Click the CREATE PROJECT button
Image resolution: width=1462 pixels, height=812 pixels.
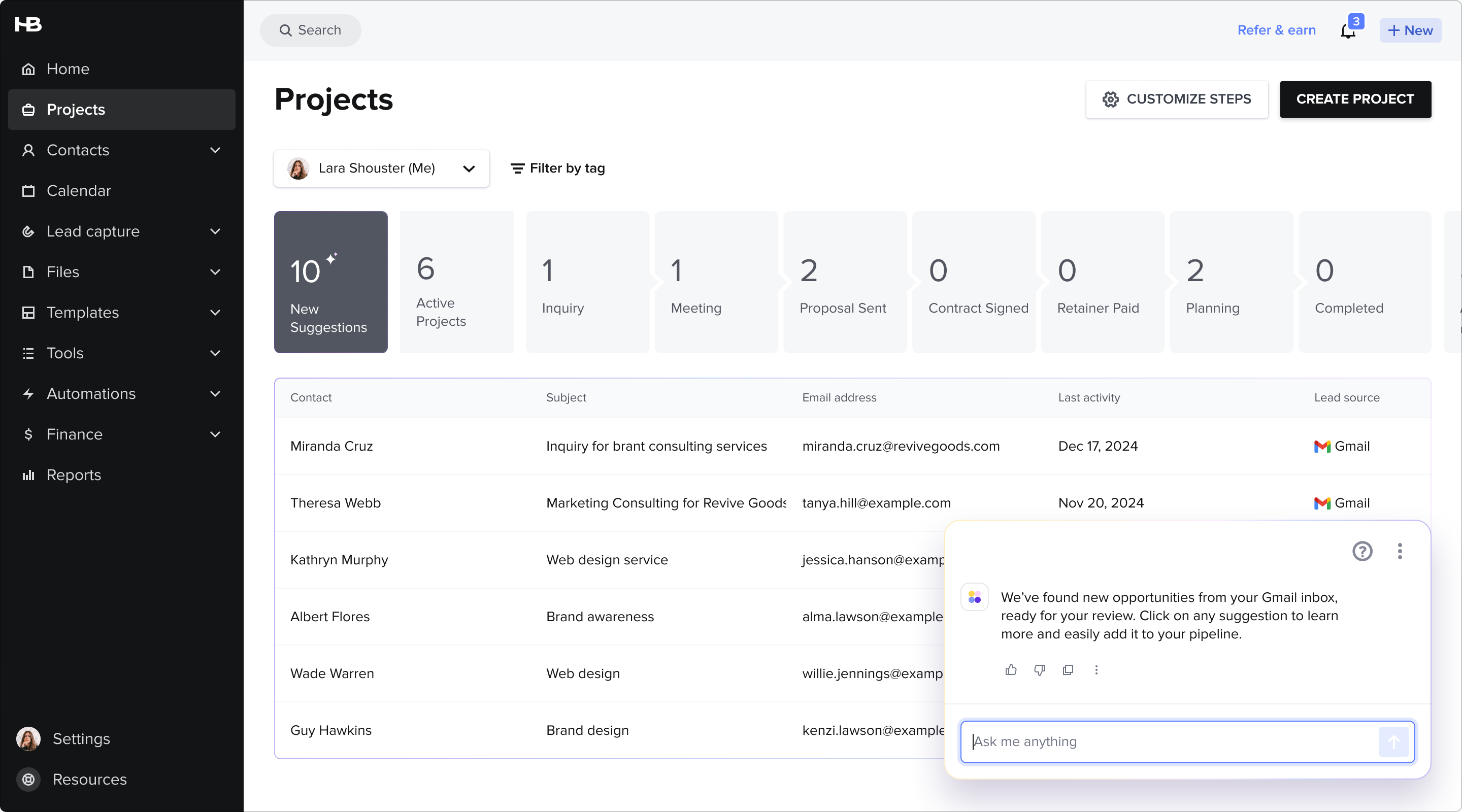coord(1355,99)
